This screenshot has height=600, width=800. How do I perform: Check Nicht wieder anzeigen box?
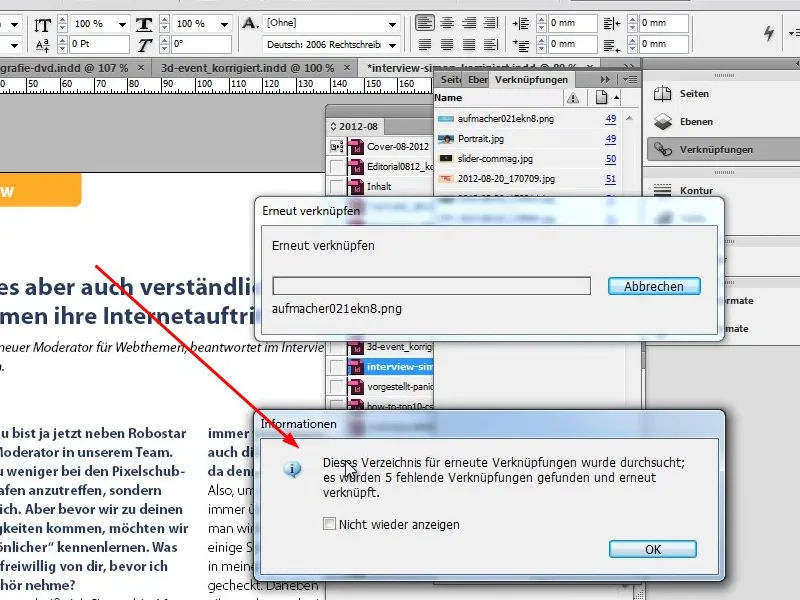(x=329, y=524)
